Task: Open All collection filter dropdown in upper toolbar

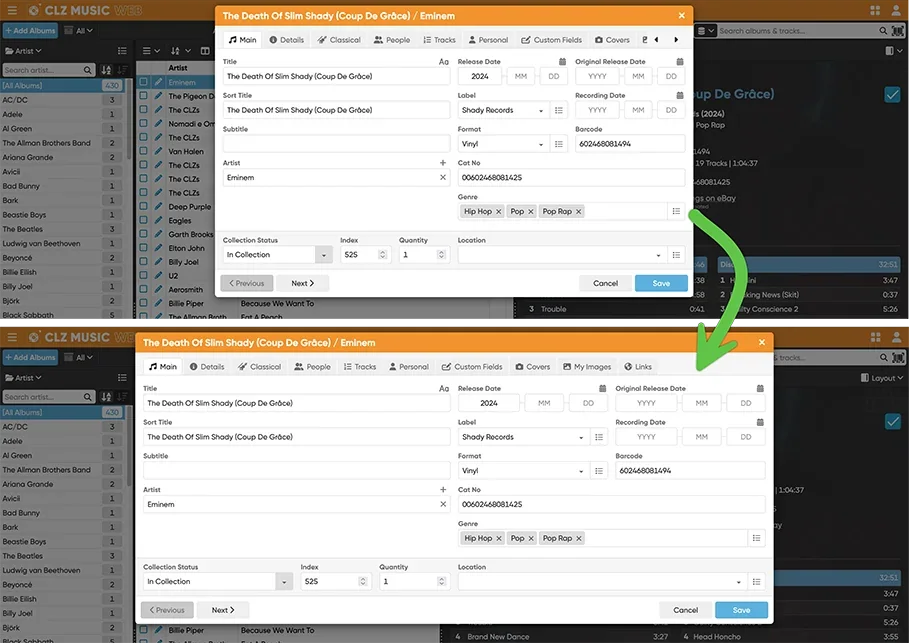Action: pyautogui.click(x=79, y=31)
